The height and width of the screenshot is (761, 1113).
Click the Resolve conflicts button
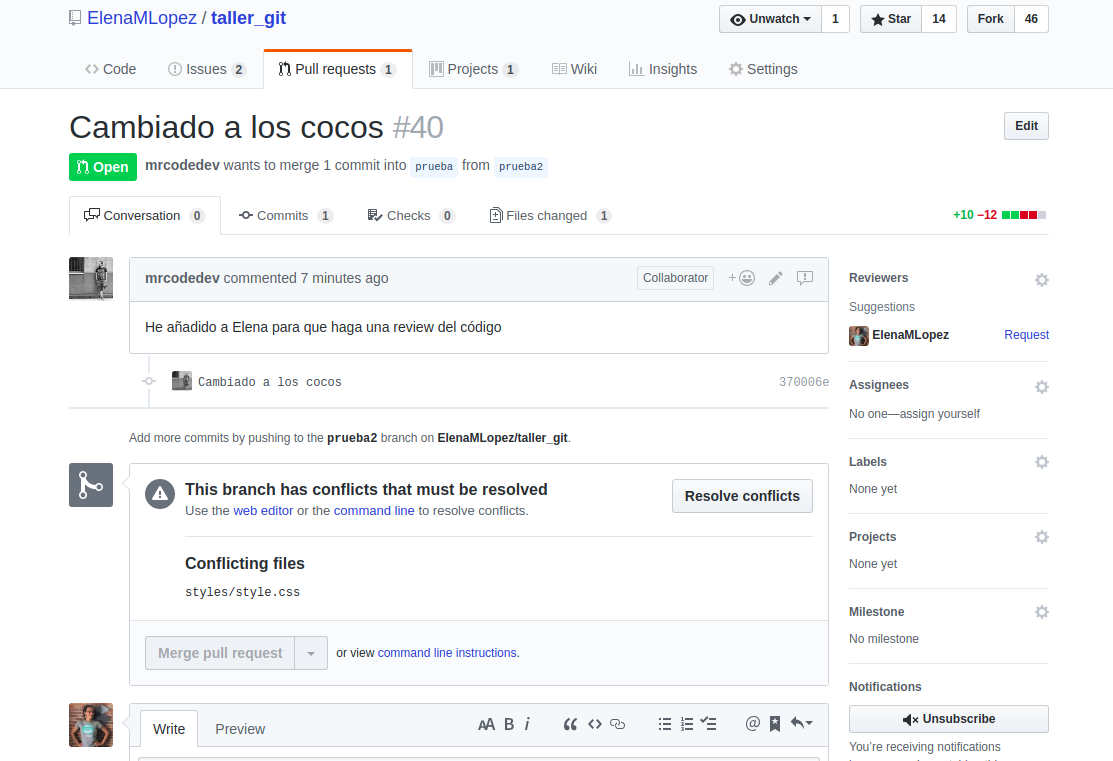742,496
